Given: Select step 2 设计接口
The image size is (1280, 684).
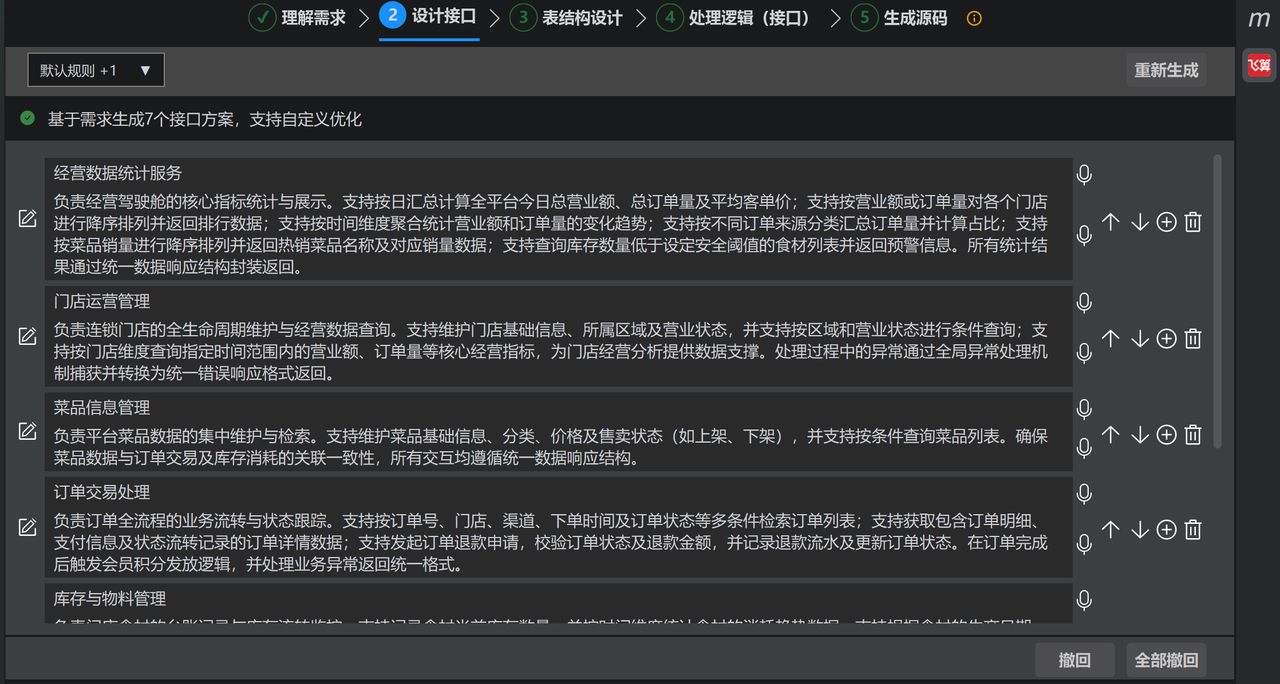Looking at the screenshot, I should pyautogui.click(x=428, y=17).
